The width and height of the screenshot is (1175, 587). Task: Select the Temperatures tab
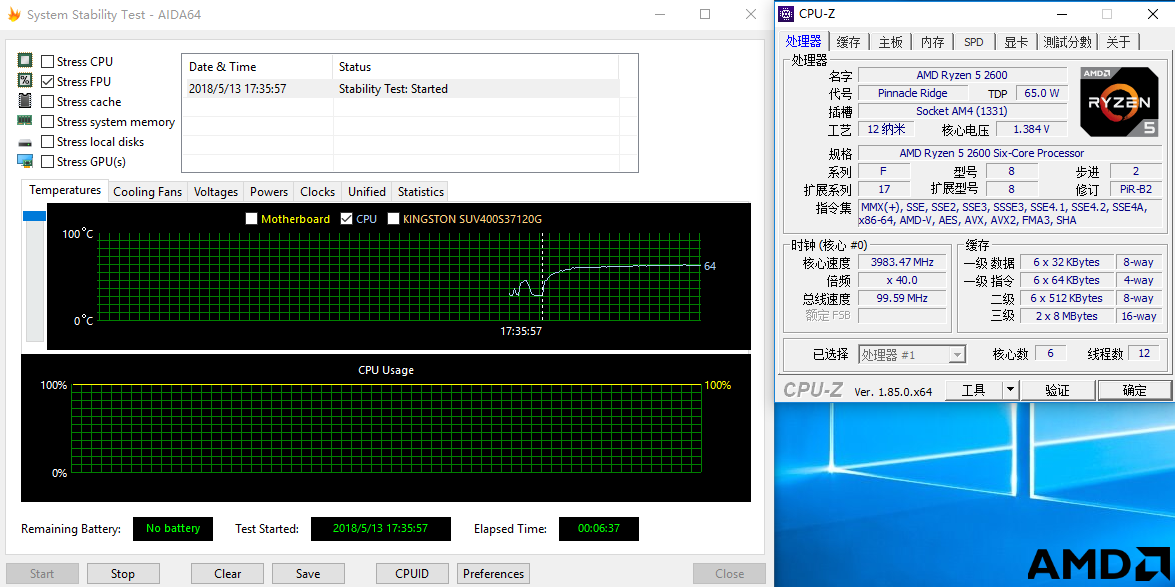(65, 190)
